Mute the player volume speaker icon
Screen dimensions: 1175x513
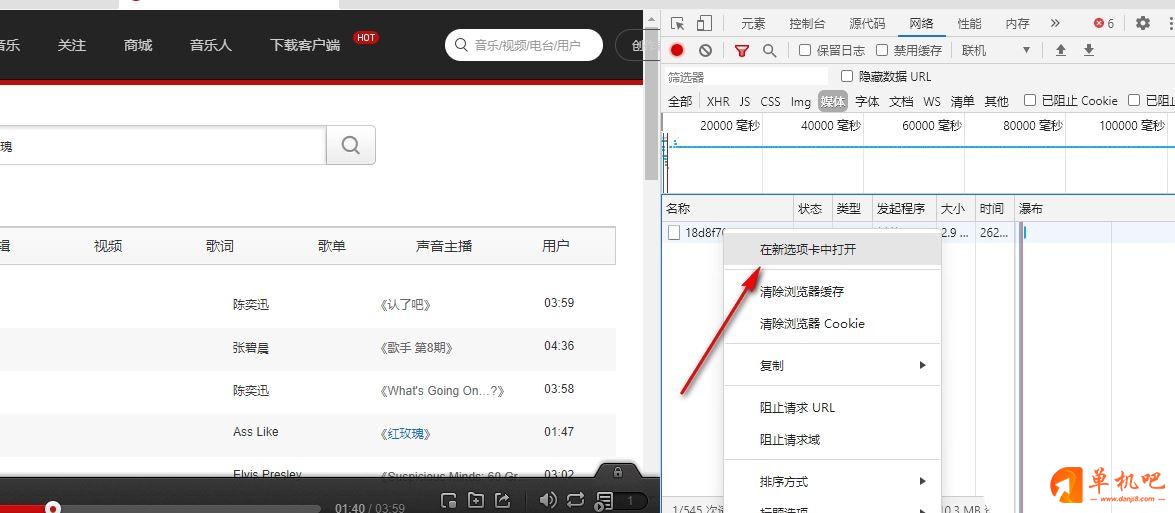point(548,500)
